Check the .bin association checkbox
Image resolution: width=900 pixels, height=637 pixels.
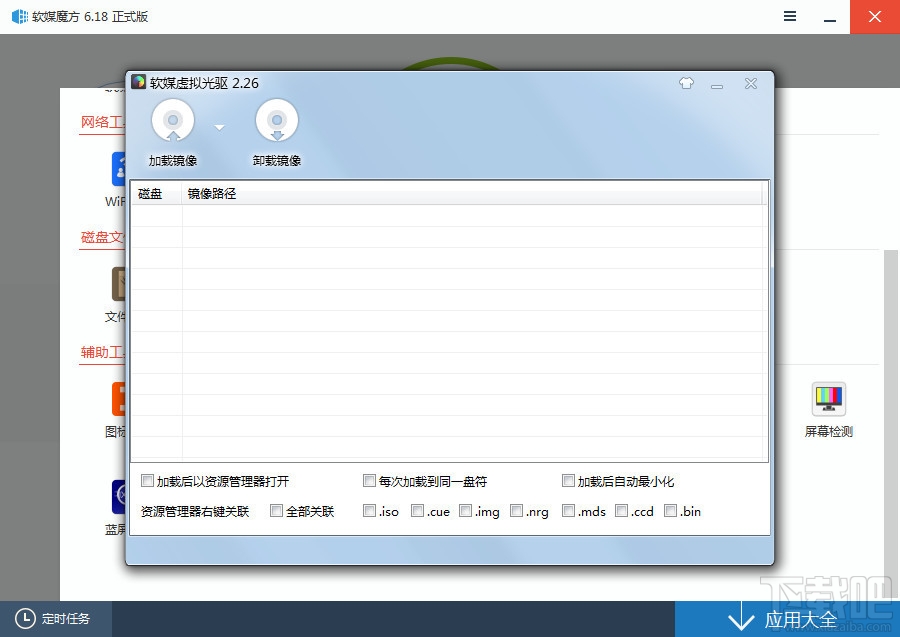point(670,511)
